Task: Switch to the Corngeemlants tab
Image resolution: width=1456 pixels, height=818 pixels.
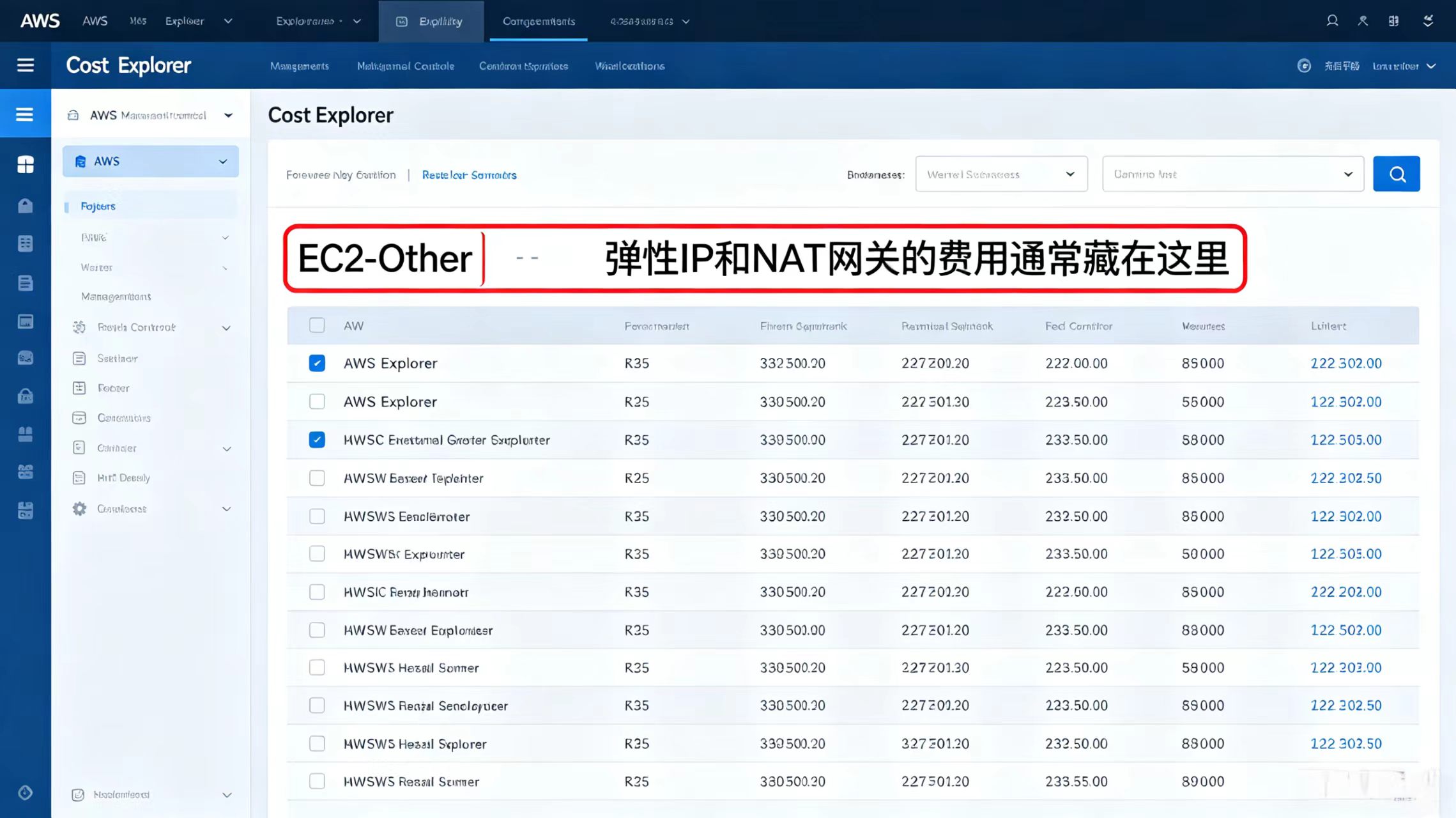Action: [539, 22]
